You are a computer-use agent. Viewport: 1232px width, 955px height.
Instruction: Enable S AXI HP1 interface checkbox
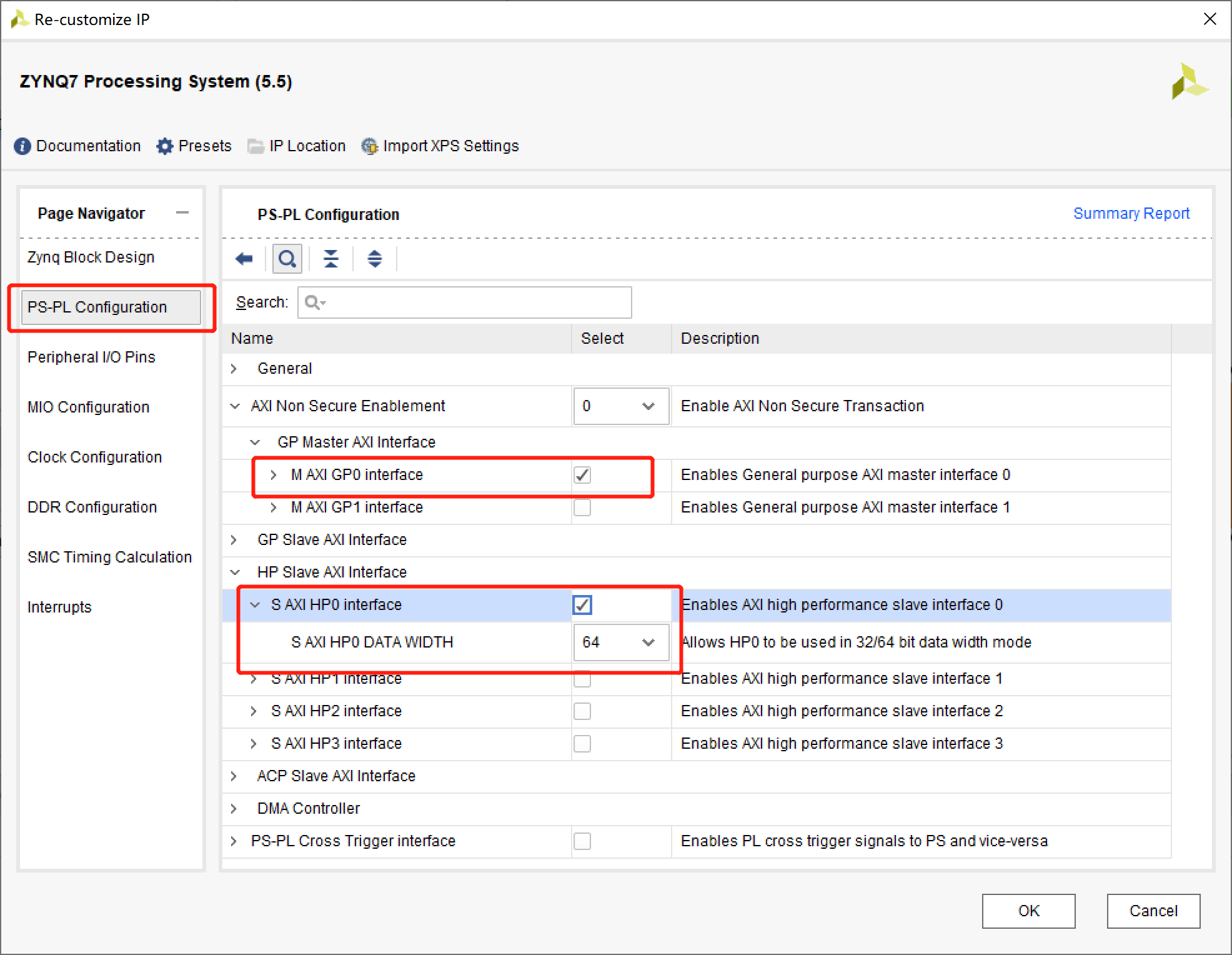(582, 679)
